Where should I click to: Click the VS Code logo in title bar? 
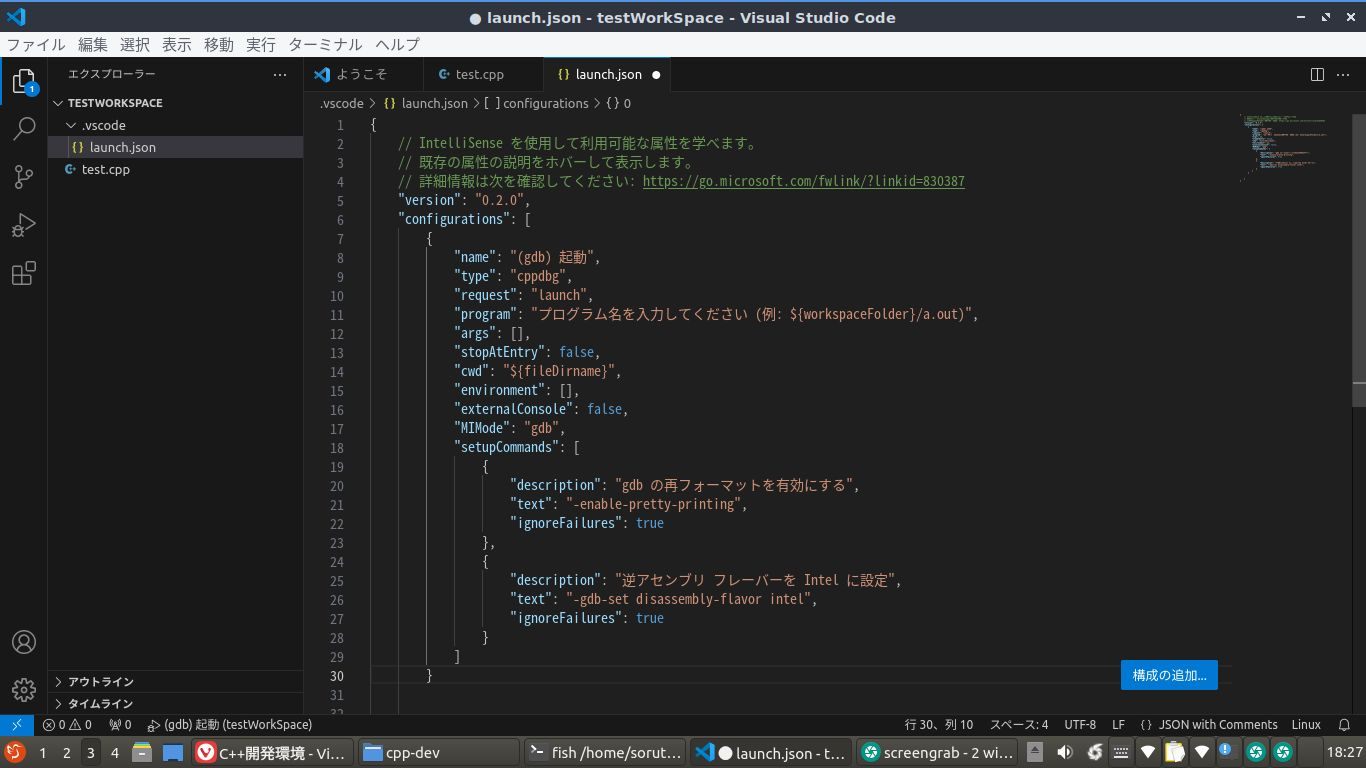[16, 17]
